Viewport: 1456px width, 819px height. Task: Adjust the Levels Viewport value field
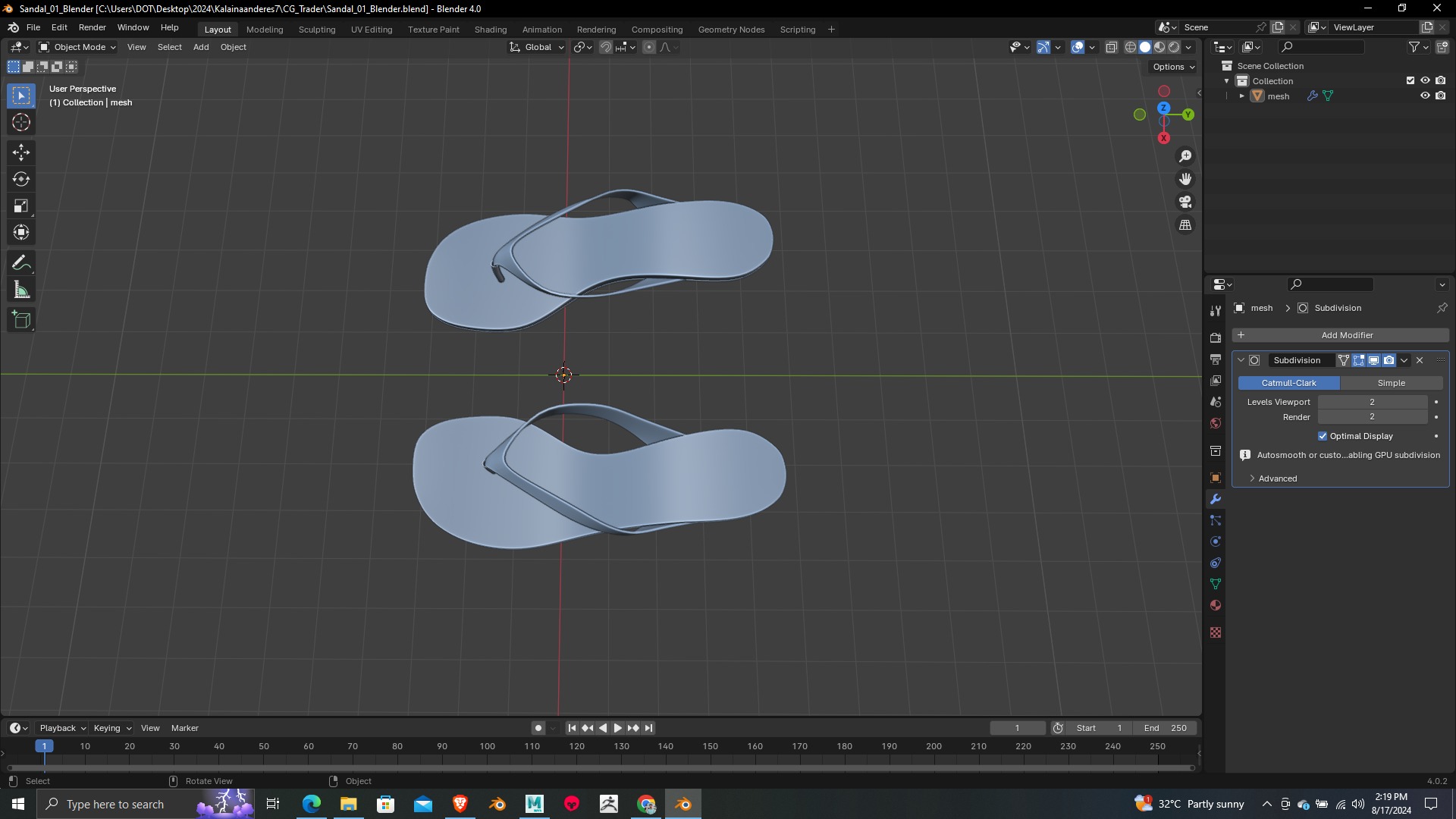coord(1373,402)
